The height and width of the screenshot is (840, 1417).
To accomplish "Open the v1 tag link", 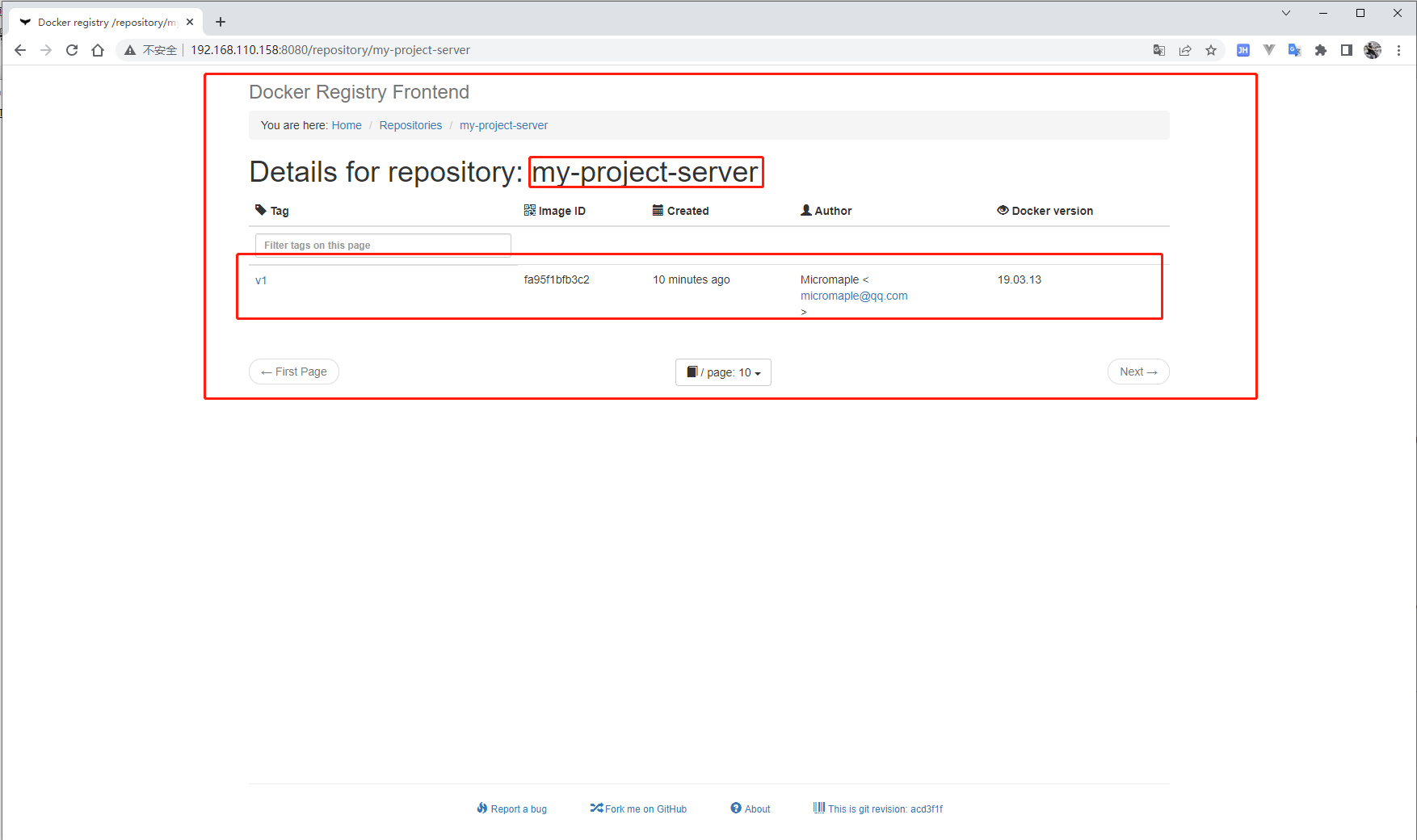I will coord(261,280).
